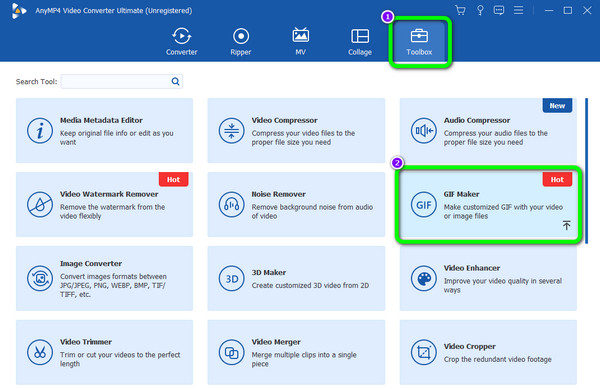Viewport: 600px width, 390px height.
Task: Click the Video Trimmer title text
Action: click(86, 342)
